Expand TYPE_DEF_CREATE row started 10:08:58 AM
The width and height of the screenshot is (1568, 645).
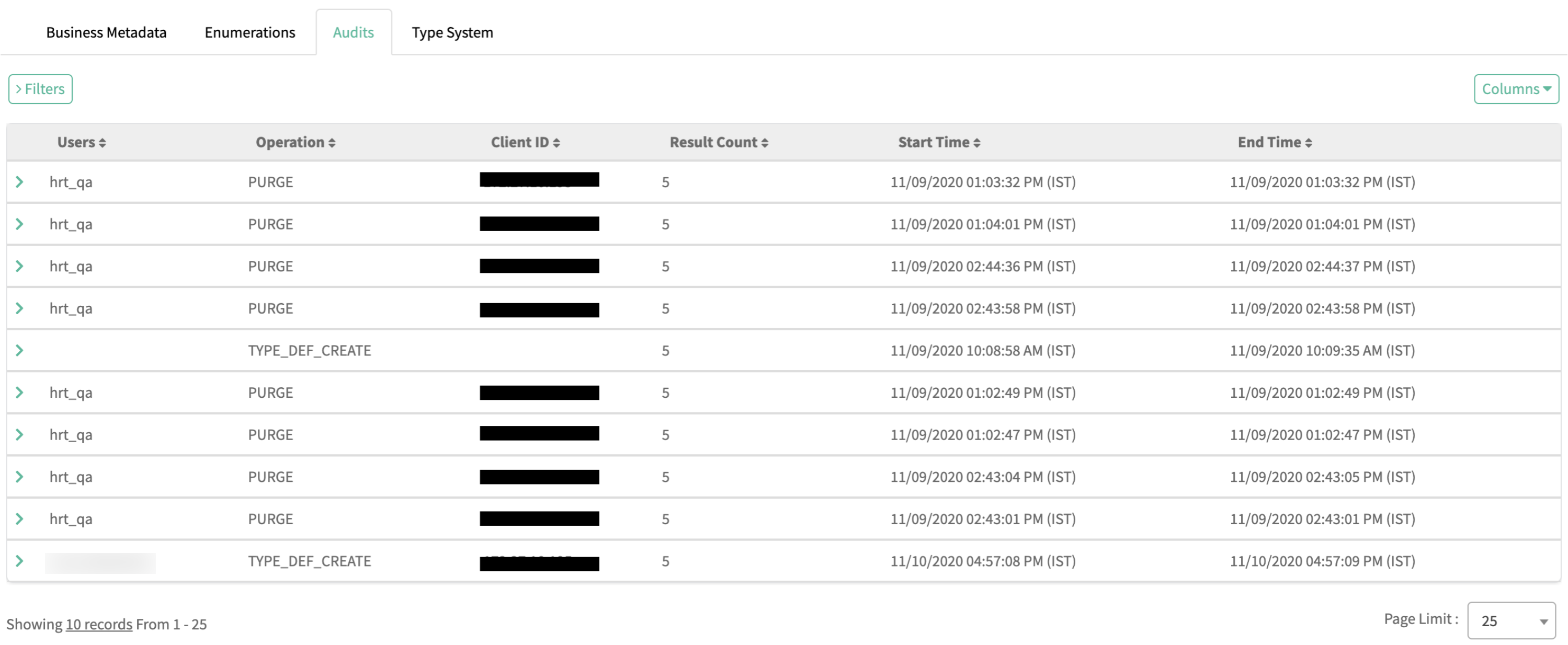coord(19,351)
